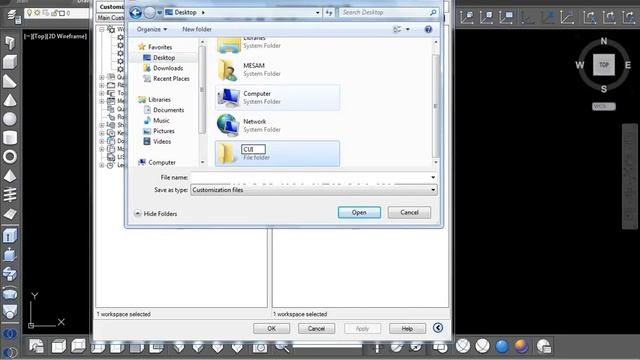Screen dimensions: 640x360
Task: Select the Cylinder solid tool
Action: pos(10,138)
